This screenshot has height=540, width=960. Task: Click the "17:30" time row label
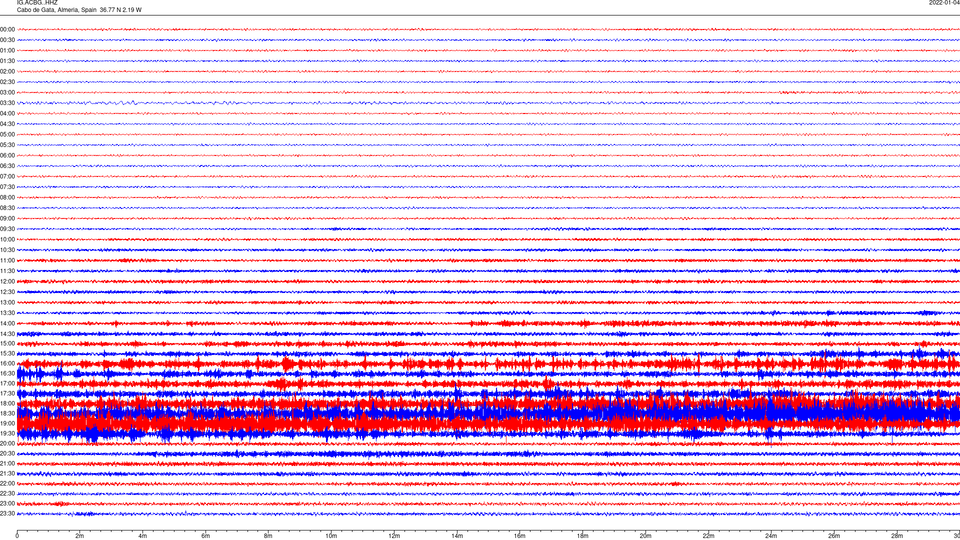point(7,394)
